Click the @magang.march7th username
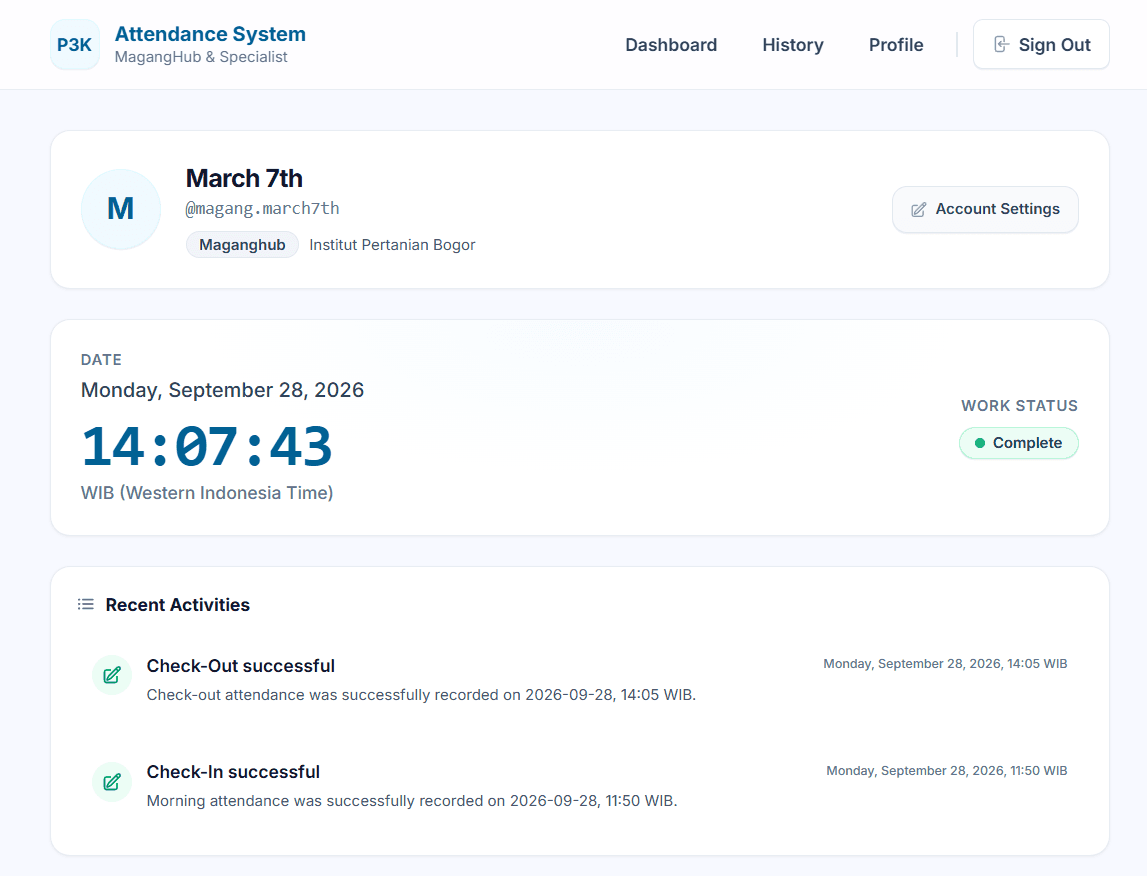The height and width of the screenshot is (876, 1147). 262,208
